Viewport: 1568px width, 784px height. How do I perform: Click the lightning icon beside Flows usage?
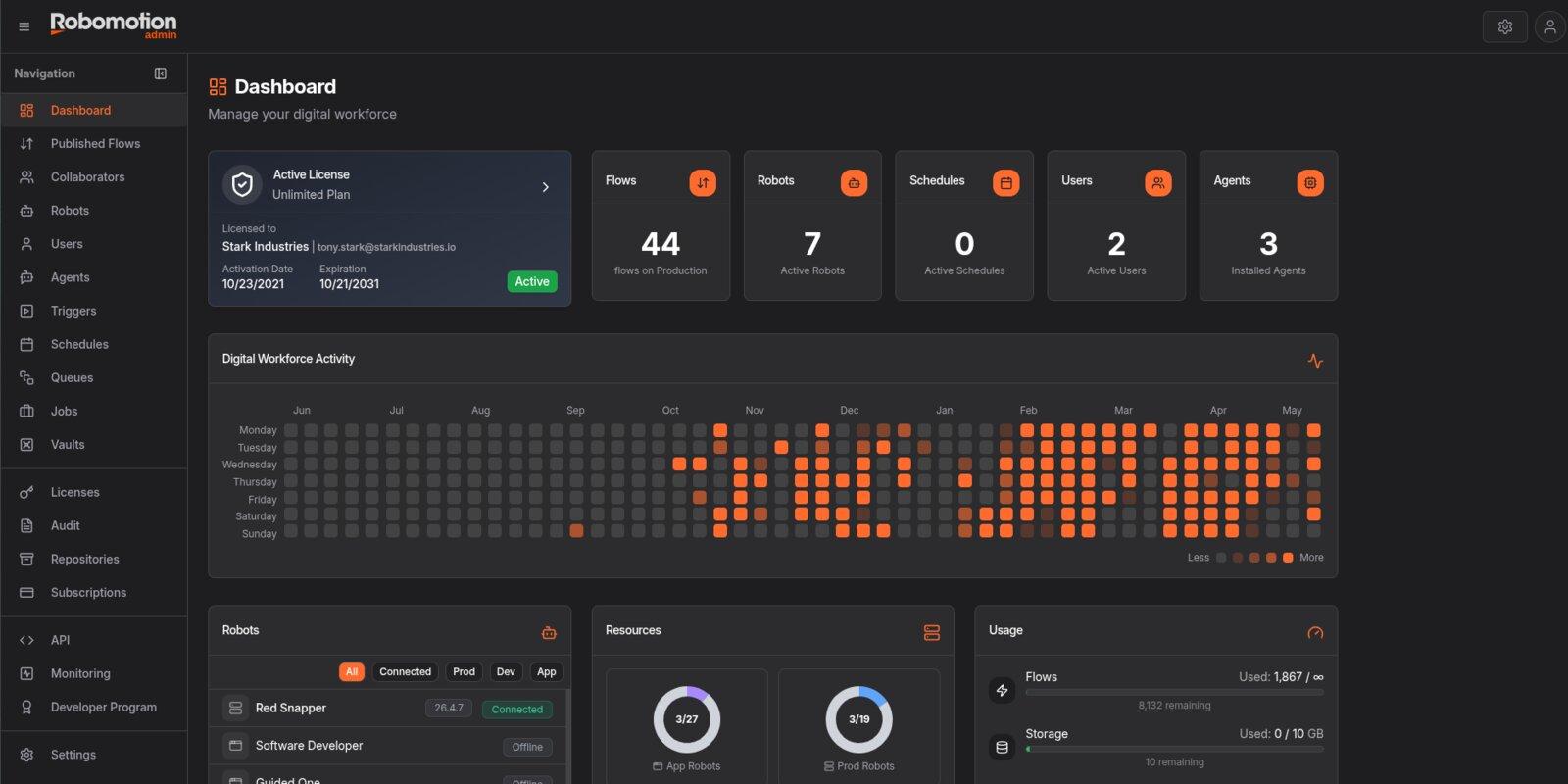coord(1002,690)
